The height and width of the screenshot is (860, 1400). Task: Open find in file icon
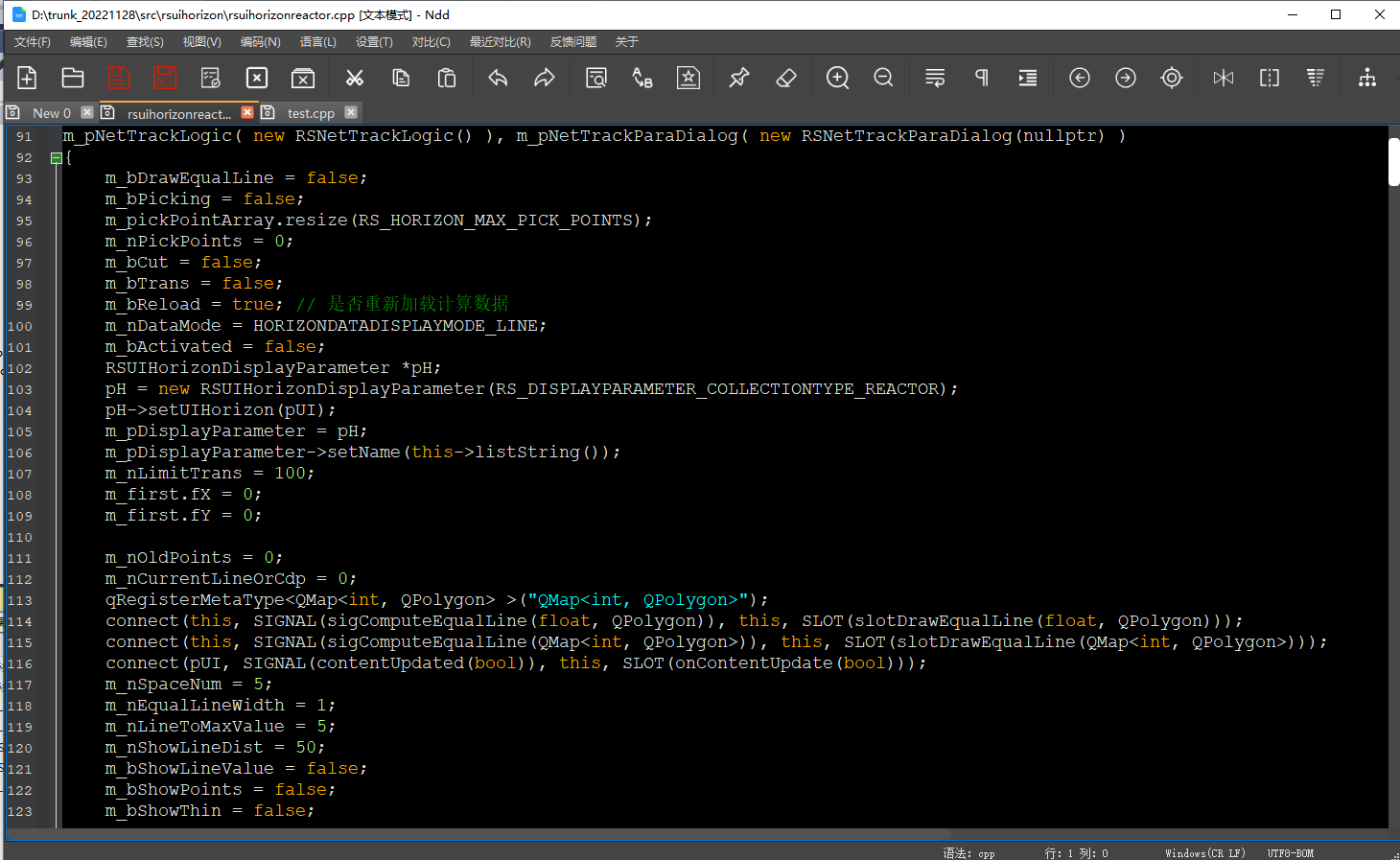596,78
